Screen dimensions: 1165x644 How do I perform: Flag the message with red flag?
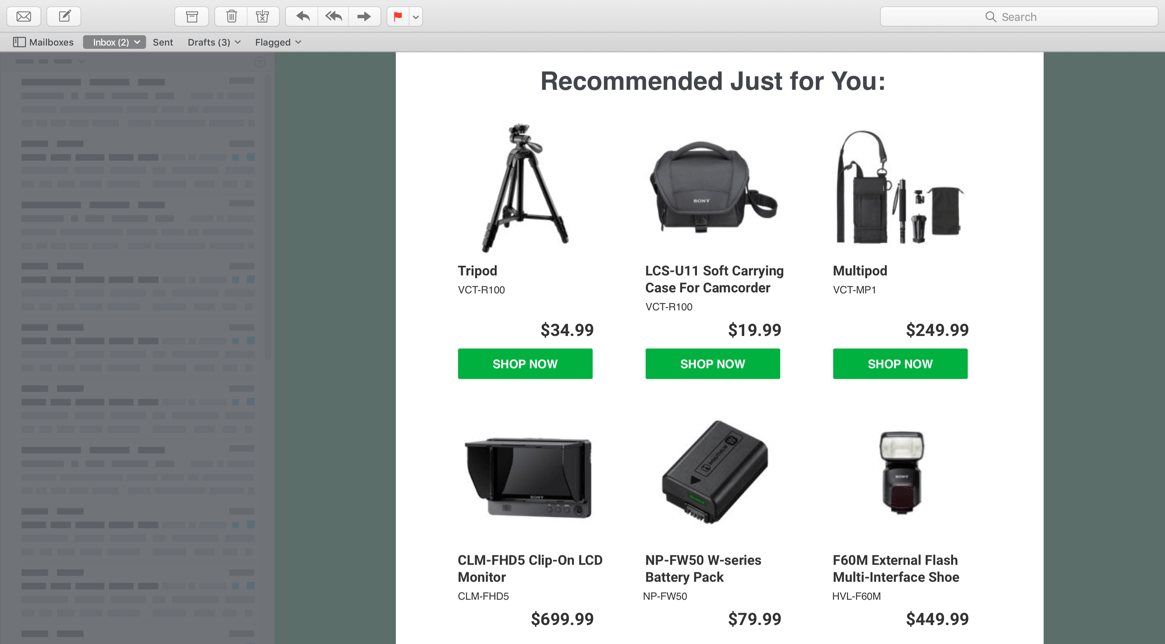[398, 16]
